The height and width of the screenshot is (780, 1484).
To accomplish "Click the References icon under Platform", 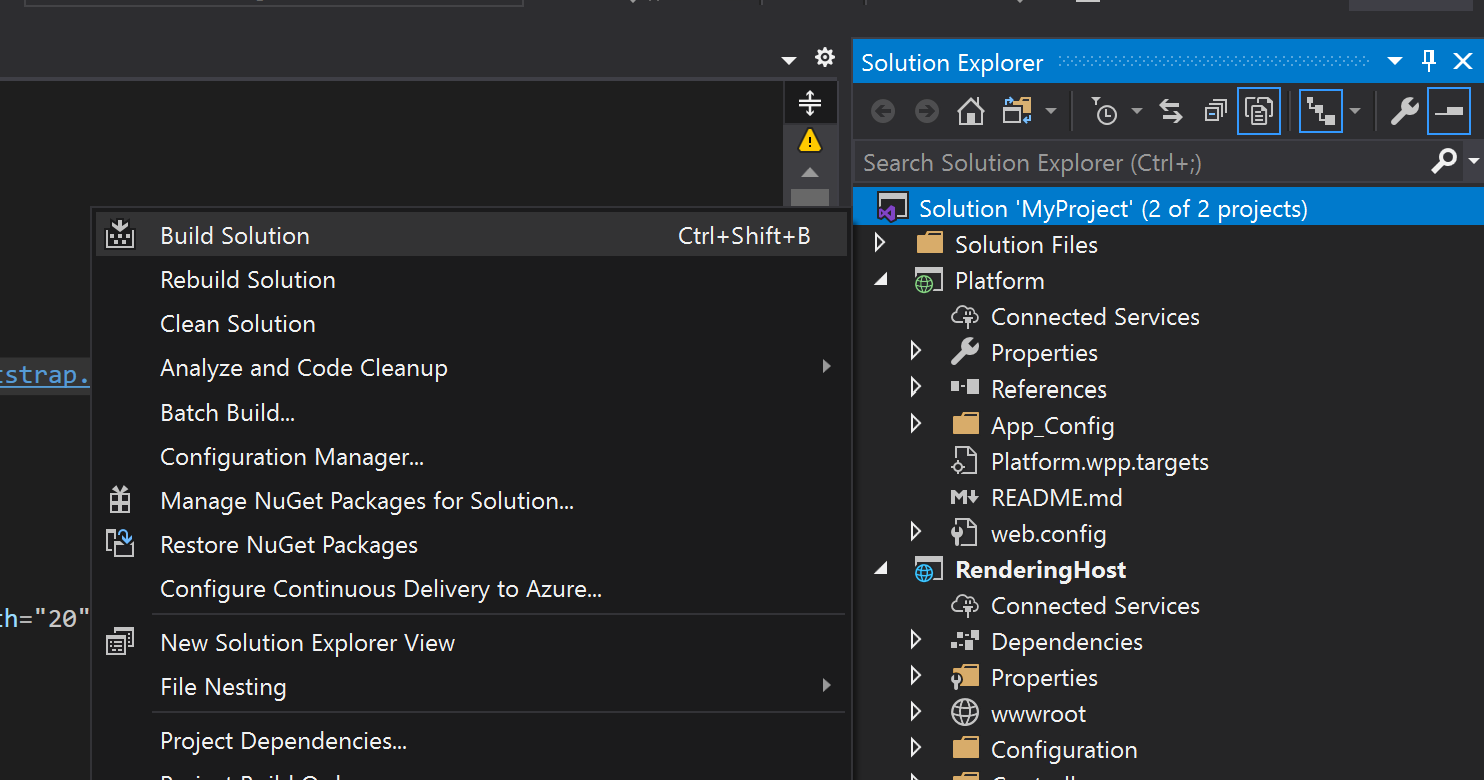I will pyautogui.click(x=964, y=388).
